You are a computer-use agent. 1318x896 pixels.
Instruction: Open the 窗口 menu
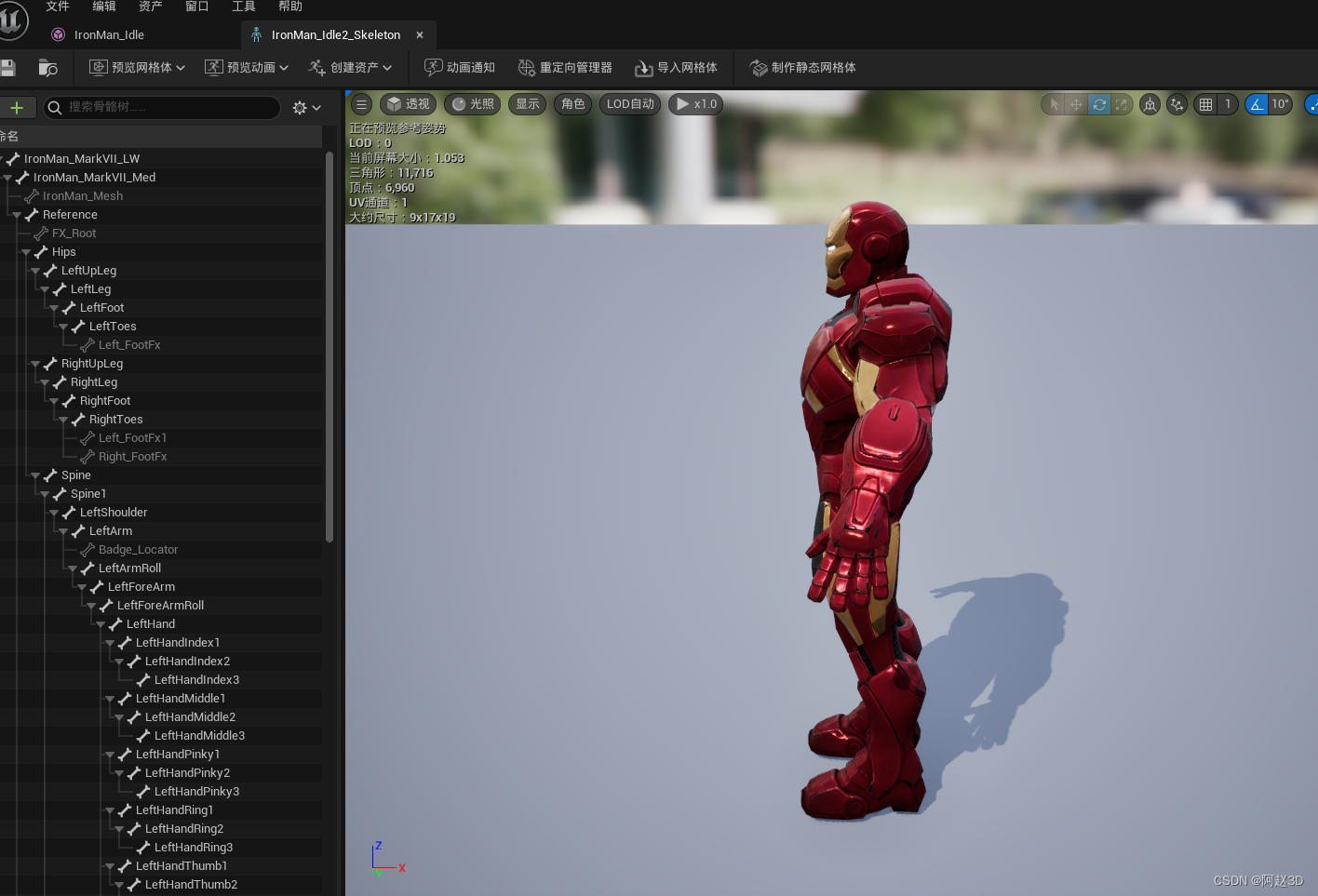tap(197, 7)
